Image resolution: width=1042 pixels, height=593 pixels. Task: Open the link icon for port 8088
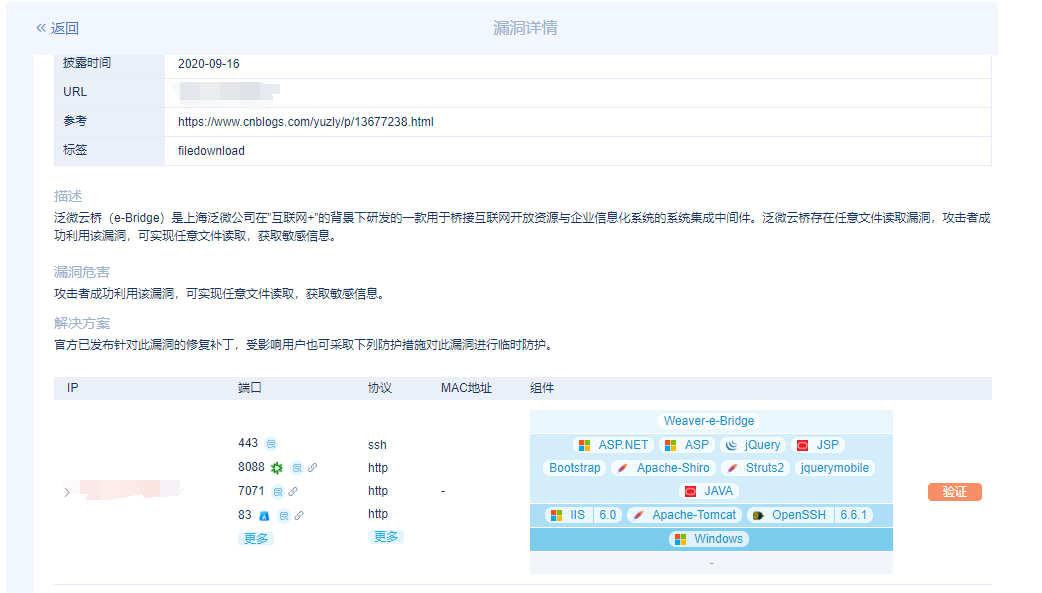(312, 468)
